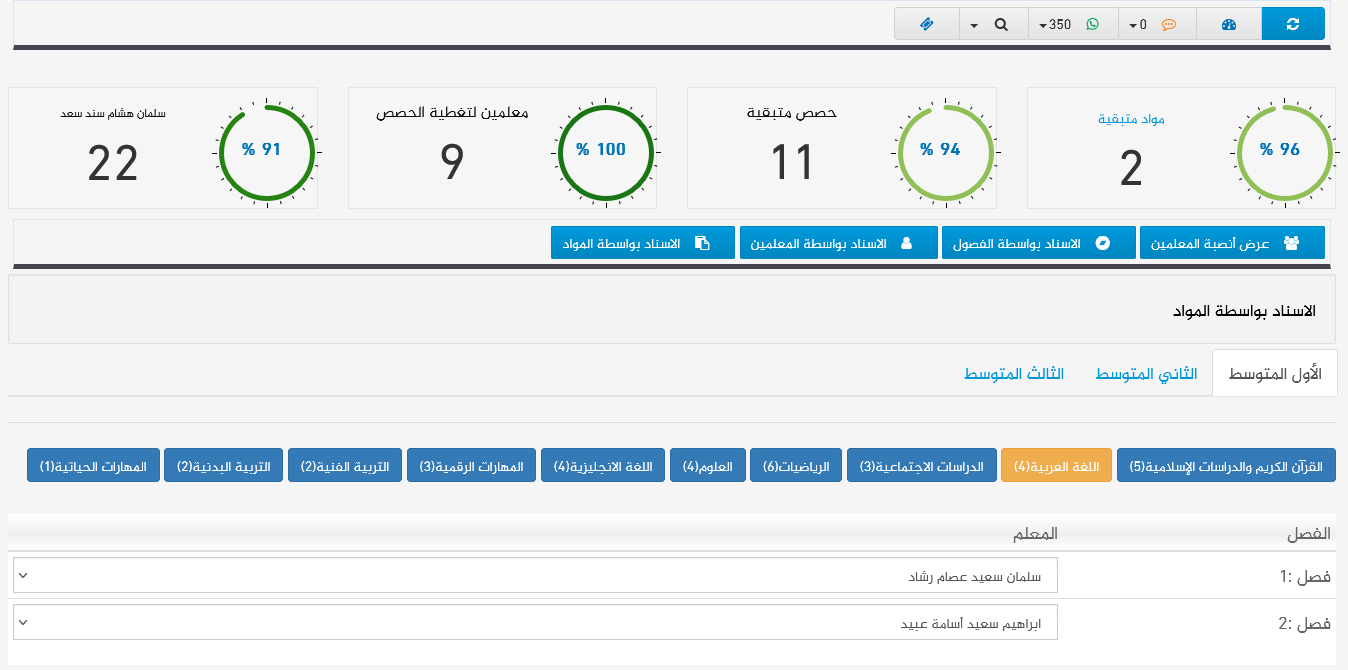Click the green WhatsApp icon
The width and height of the screenshot is (1348, 670).
tap(1092, 24)
